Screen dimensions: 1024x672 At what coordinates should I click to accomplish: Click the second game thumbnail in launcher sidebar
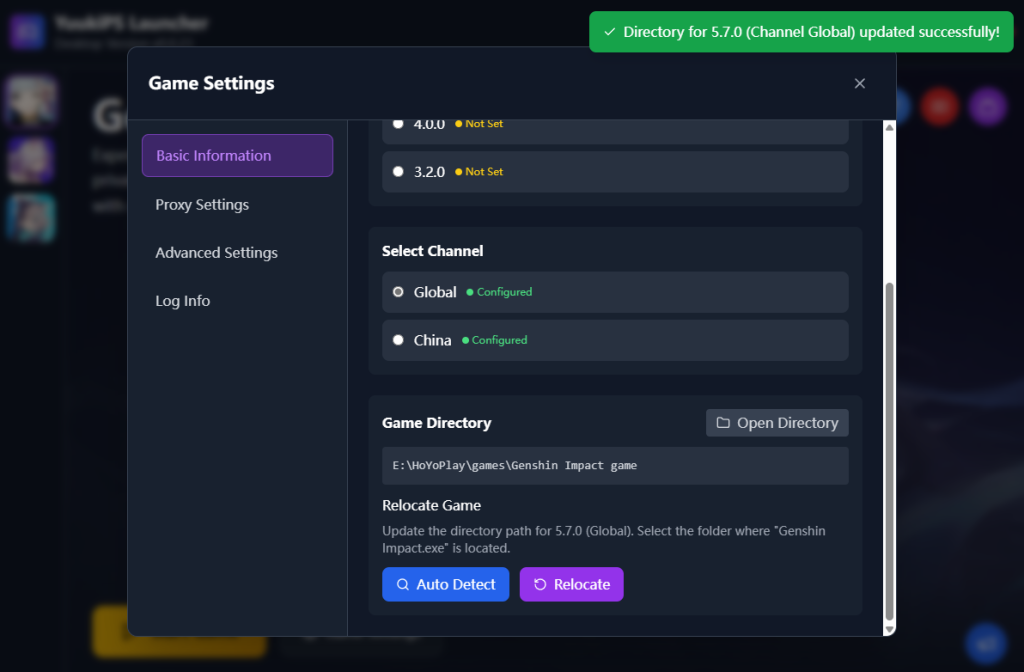point(31,159)
